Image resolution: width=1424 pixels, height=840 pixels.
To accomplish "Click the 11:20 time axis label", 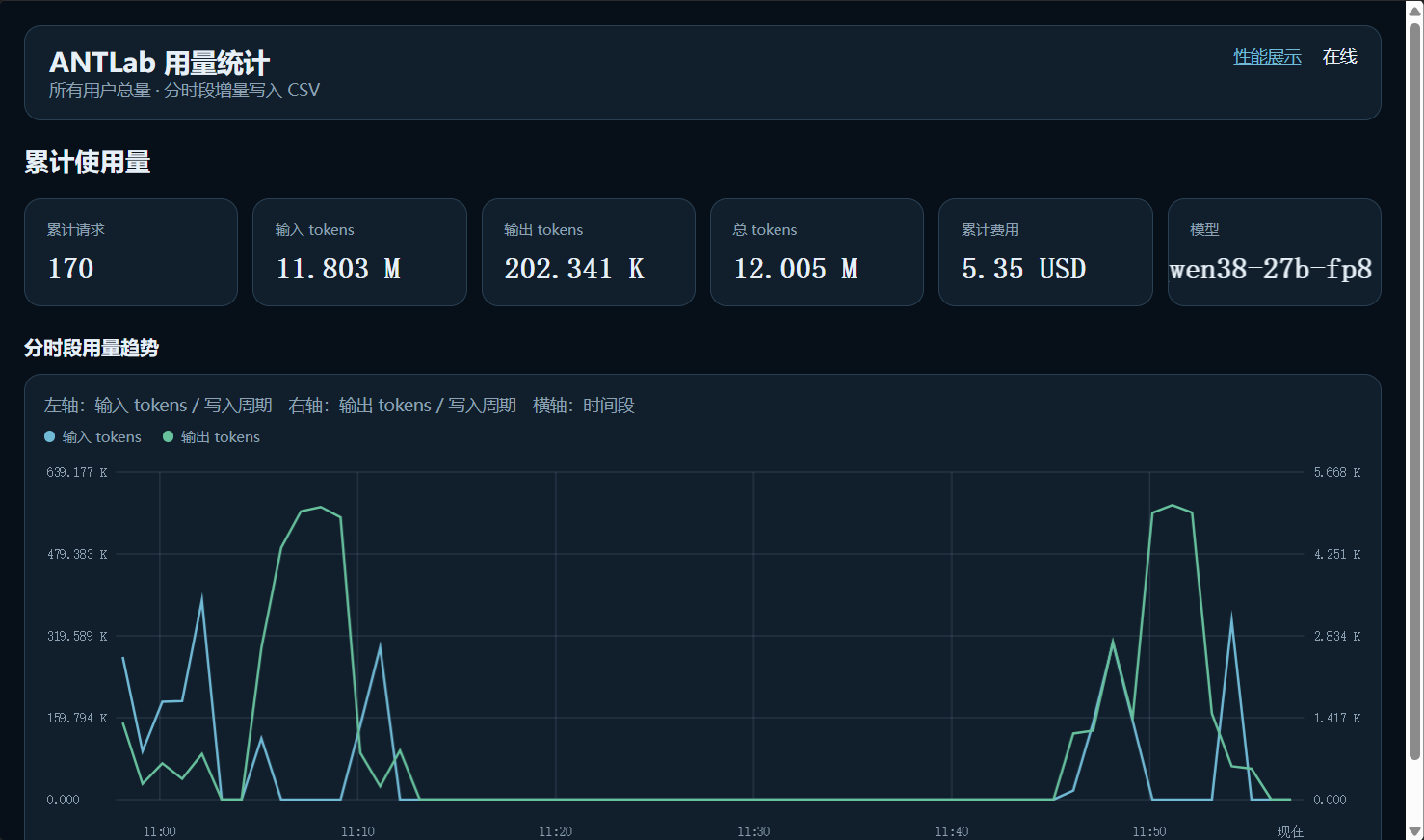I will tap(556, 831).
